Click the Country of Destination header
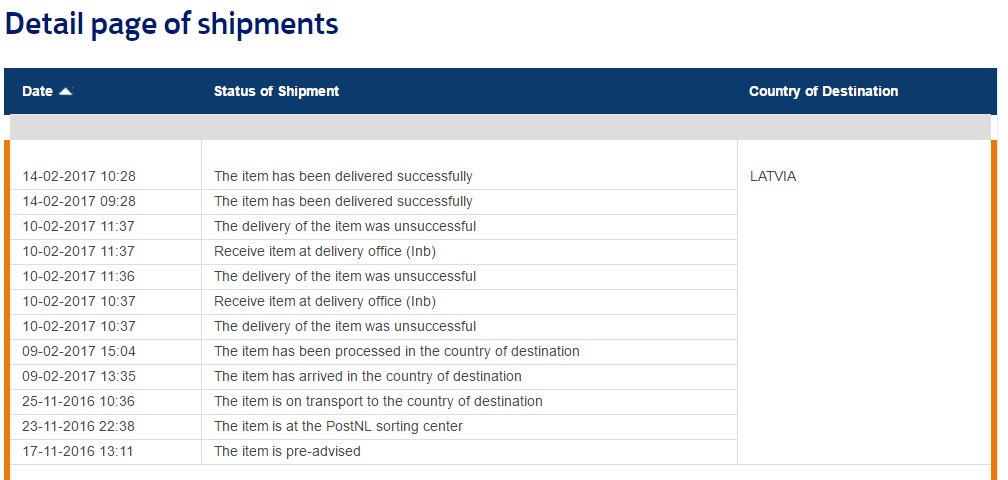1008x480 pixels. (823, 91)
